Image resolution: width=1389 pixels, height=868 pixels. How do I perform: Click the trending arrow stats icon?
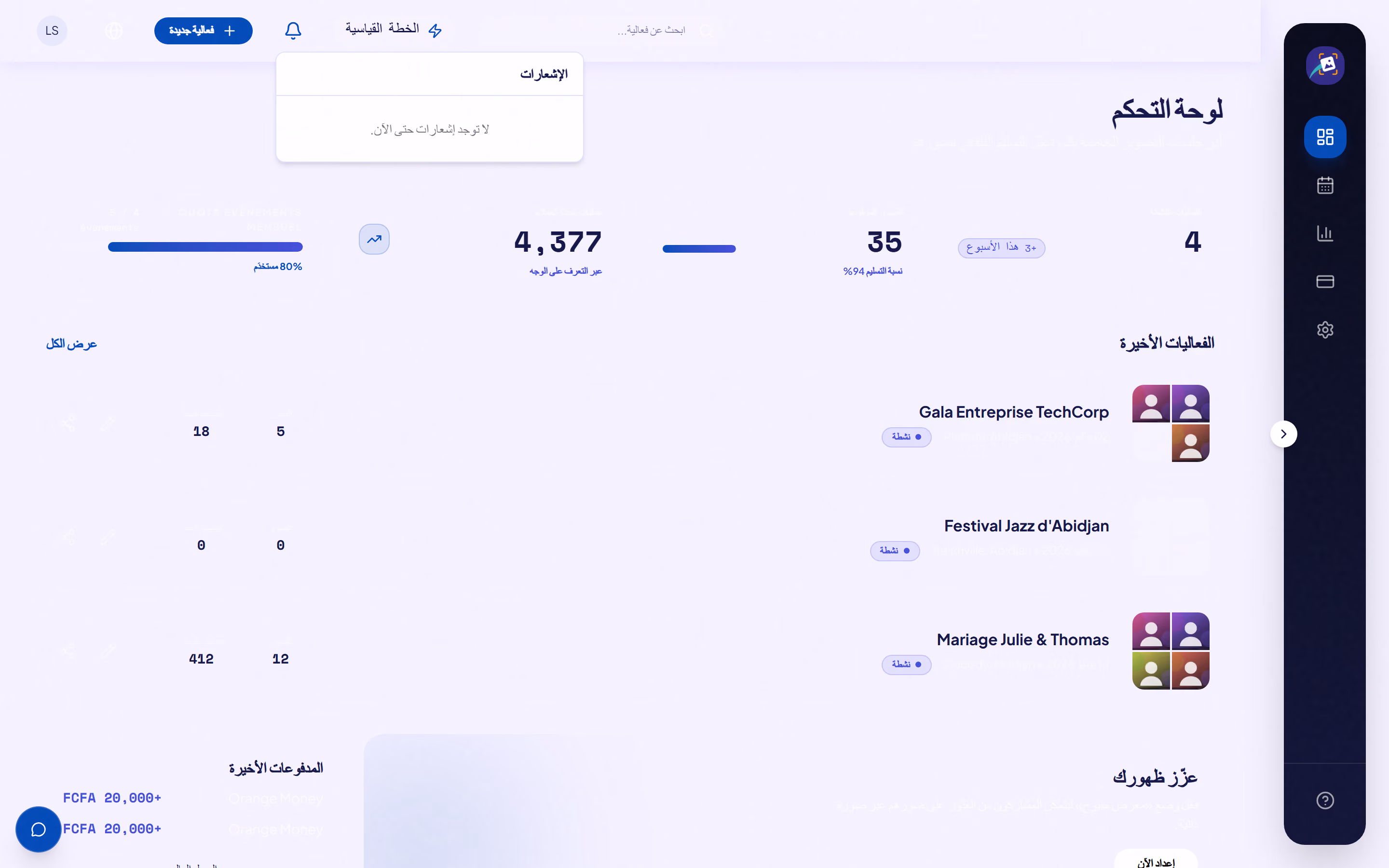coord(374,239)
